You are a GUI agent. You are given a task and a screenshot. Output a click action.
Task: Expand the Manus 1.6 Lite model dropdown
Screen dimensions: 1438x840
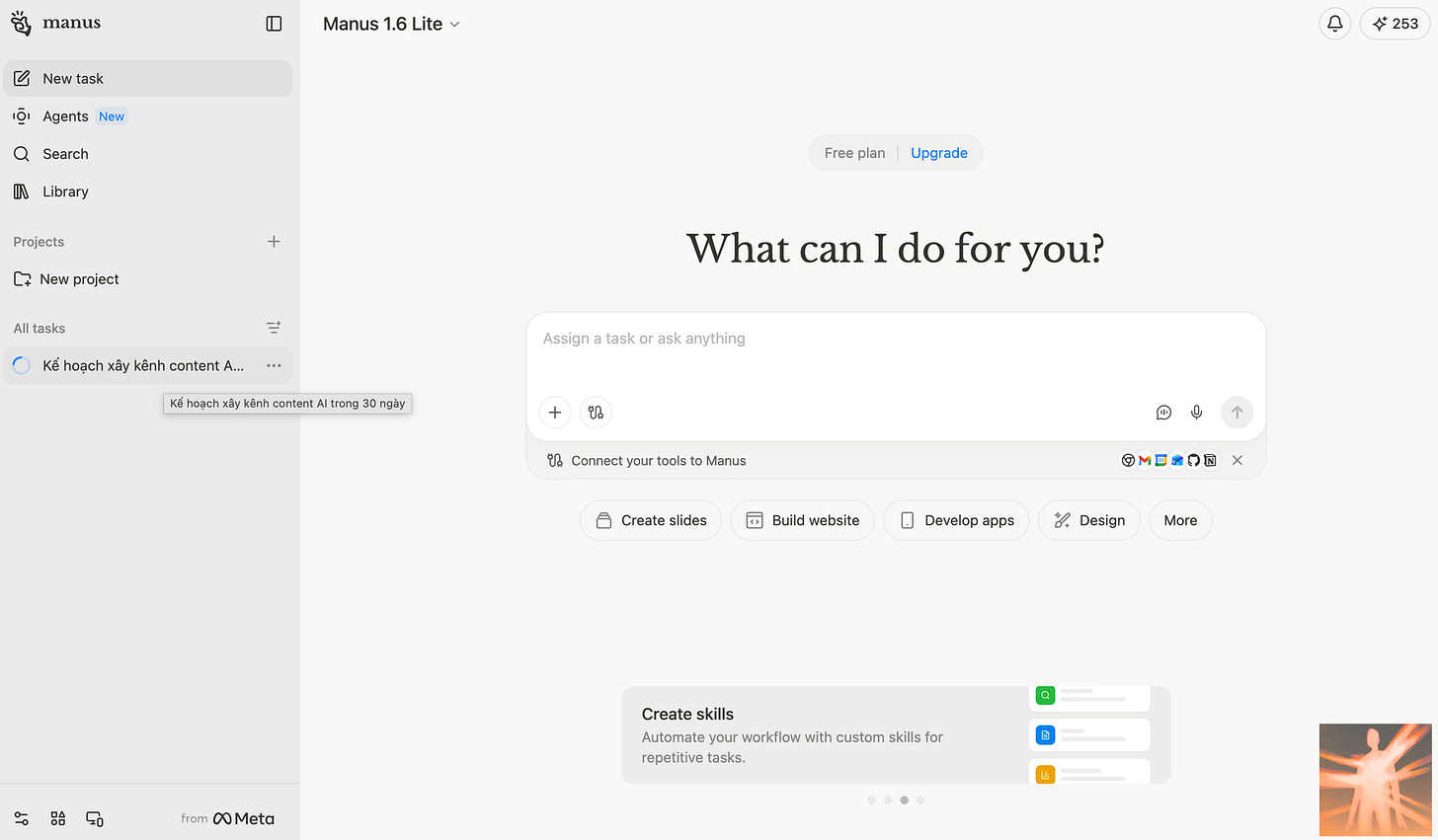pos(392,24)
